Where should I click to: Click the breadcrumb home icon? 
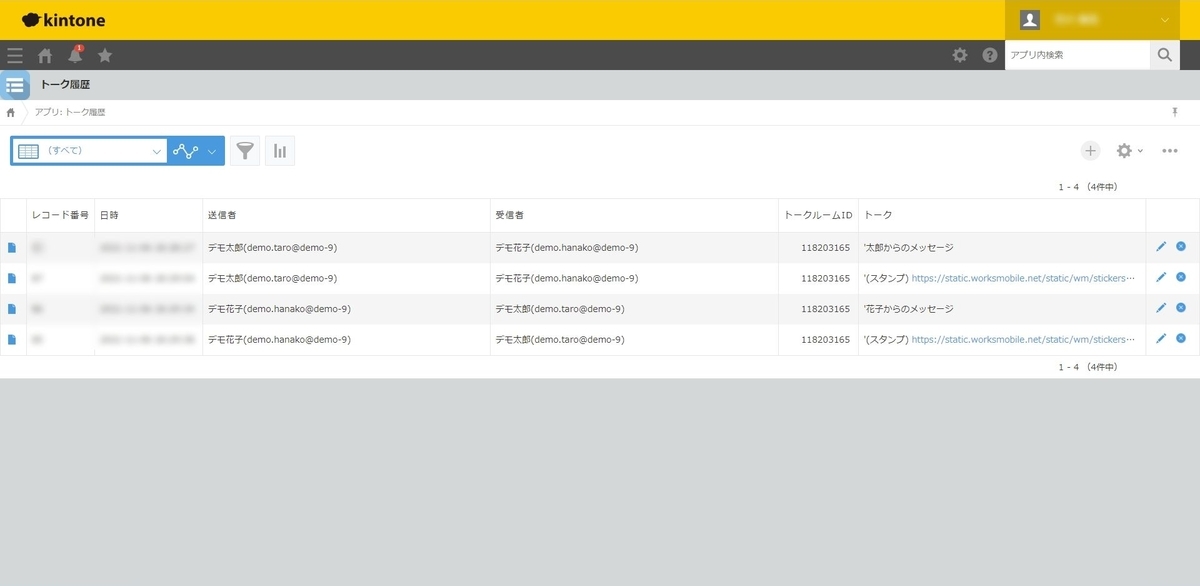[x=10, y=112]
